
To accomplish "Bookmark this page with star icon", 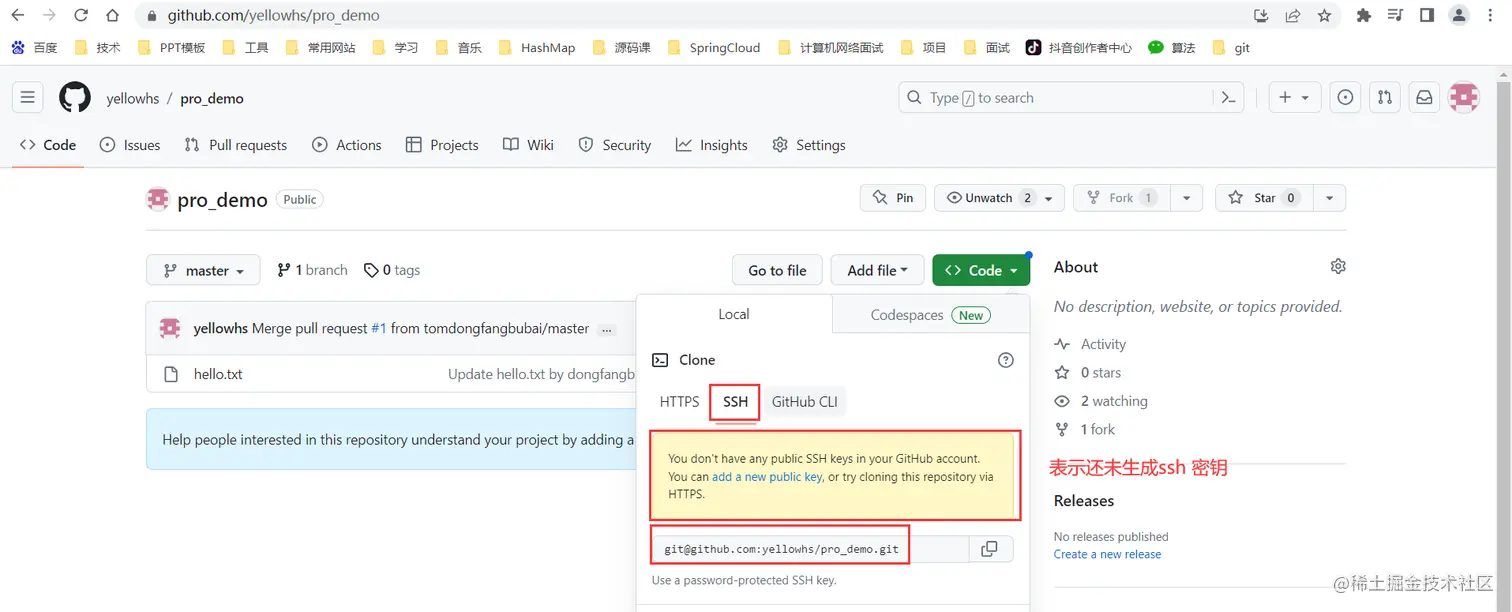I will (x=1324, y=15).
